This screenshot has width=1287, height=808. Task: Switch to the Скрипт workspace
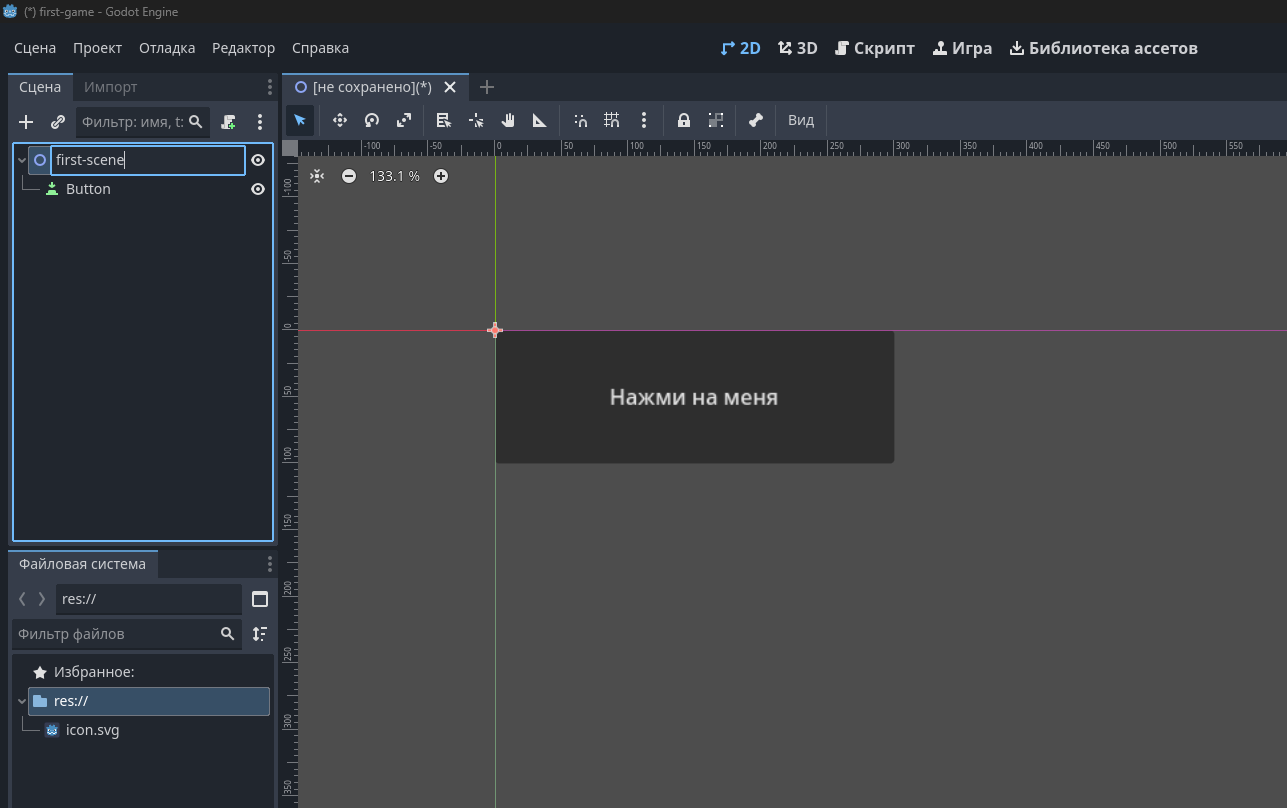pyautogui.click(x=874, y=48)
